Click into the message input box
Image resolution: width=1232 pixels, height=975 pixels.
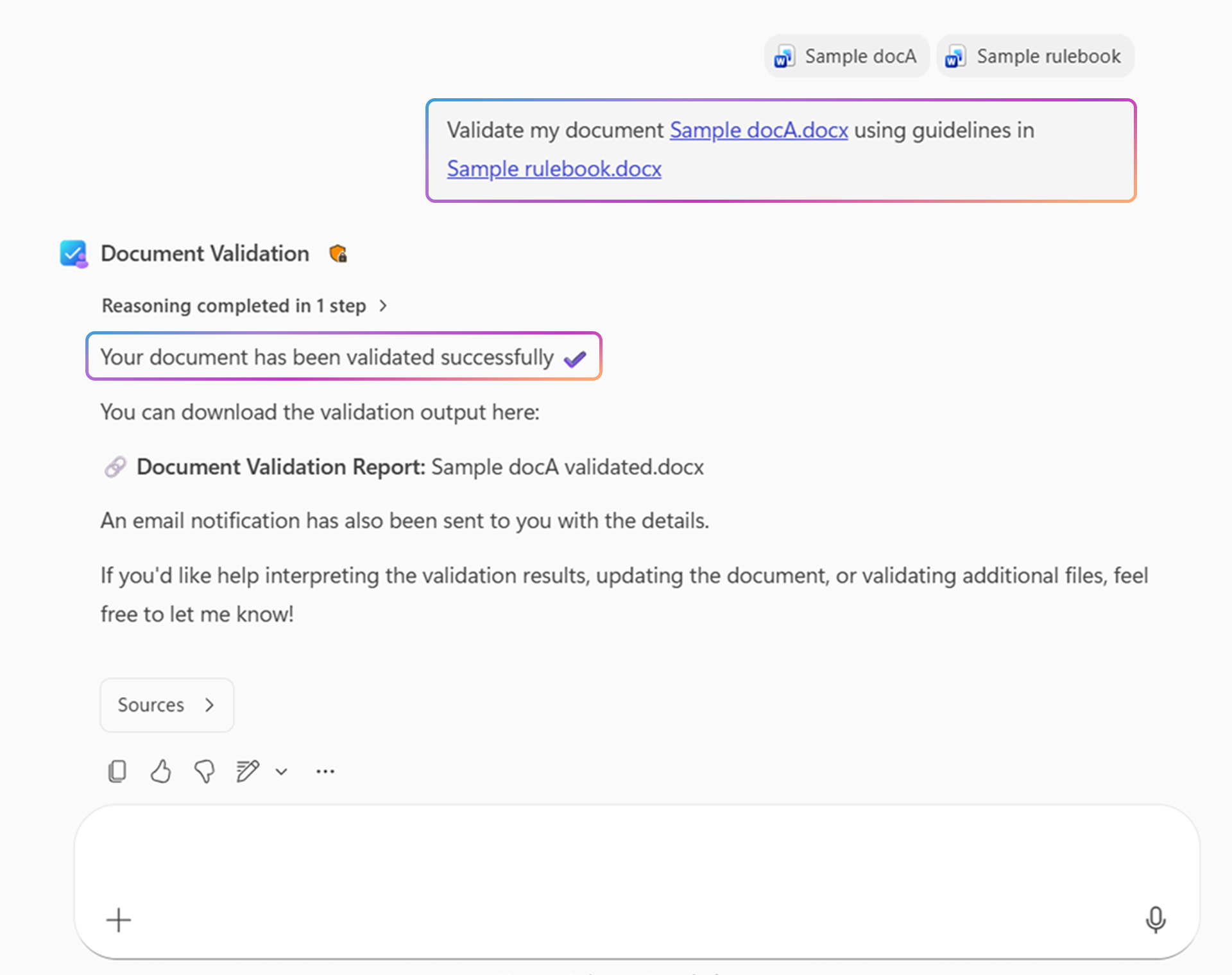pyautogui.click(x=637, y=882)
